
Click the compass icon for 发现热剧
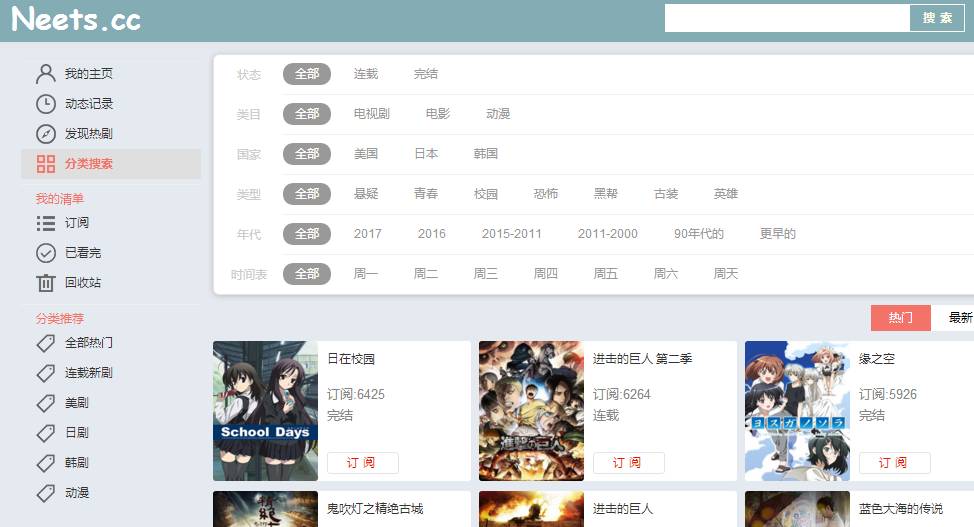(x=46, y=134)
